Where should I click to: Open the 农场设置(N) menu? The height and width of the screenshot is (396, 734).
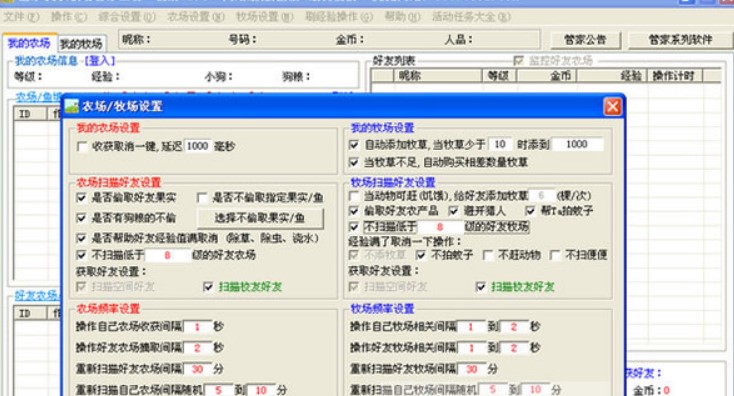tap(196, 17)
